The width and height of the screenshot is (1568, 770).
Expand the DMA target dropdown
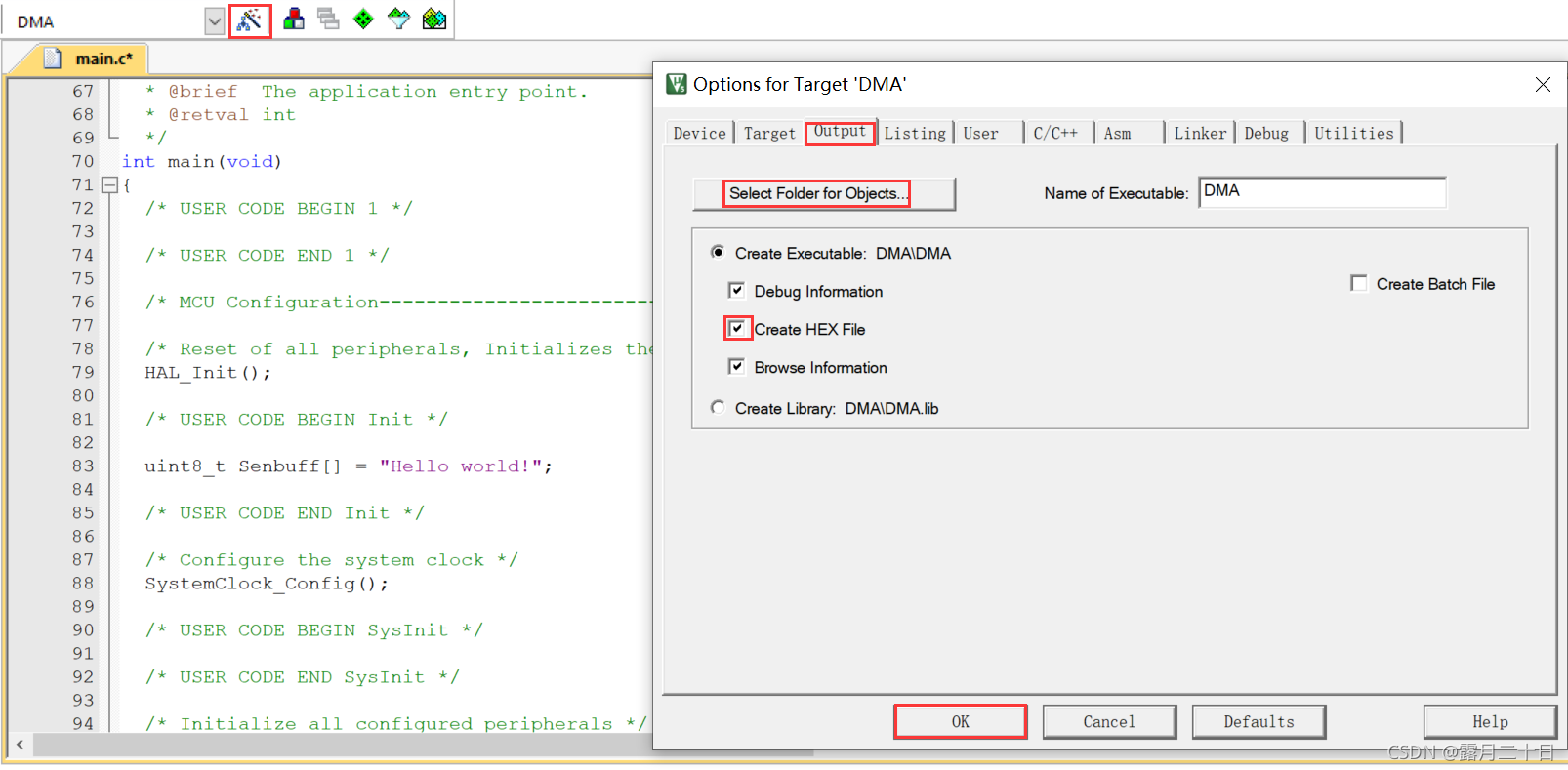215,20
